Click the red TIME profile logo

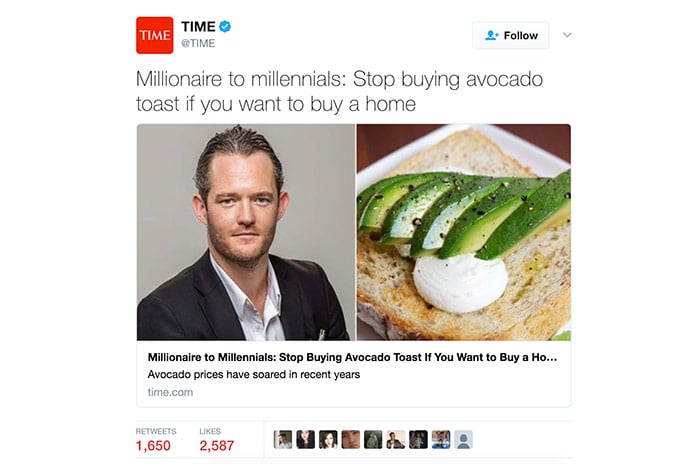click(x=154, y=35)
